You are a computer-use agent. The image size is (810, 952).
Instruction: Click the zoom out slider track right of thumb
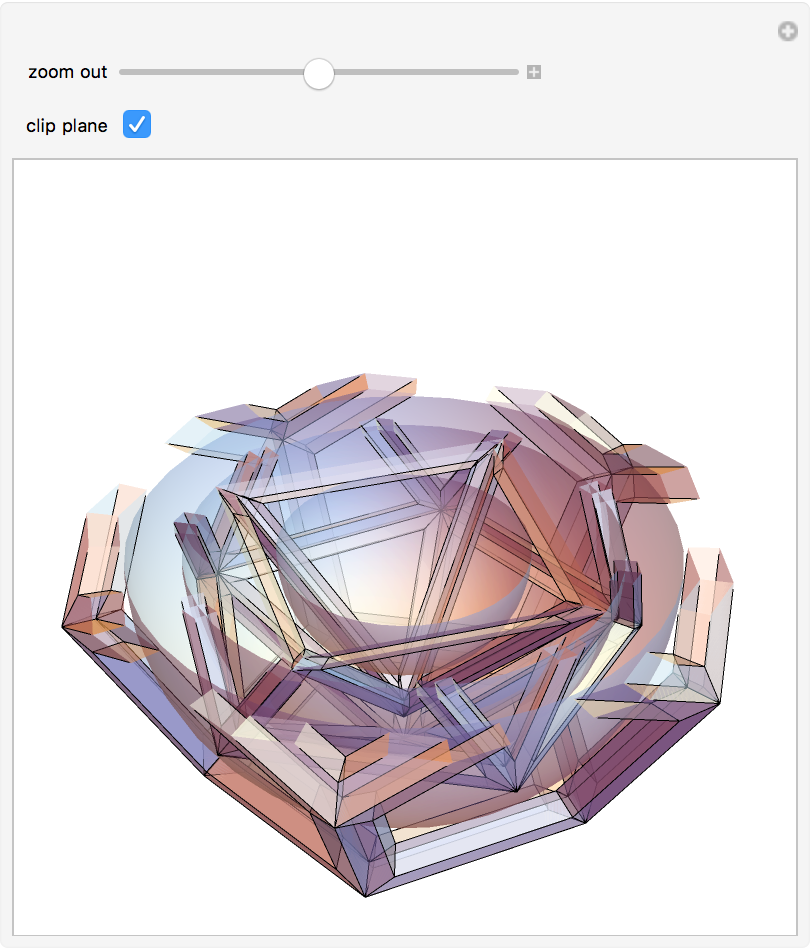[x=426, y=72]
